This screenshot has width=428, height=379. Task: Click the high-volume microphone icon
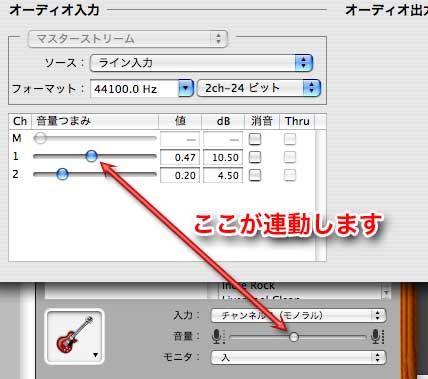coord(376,336)
